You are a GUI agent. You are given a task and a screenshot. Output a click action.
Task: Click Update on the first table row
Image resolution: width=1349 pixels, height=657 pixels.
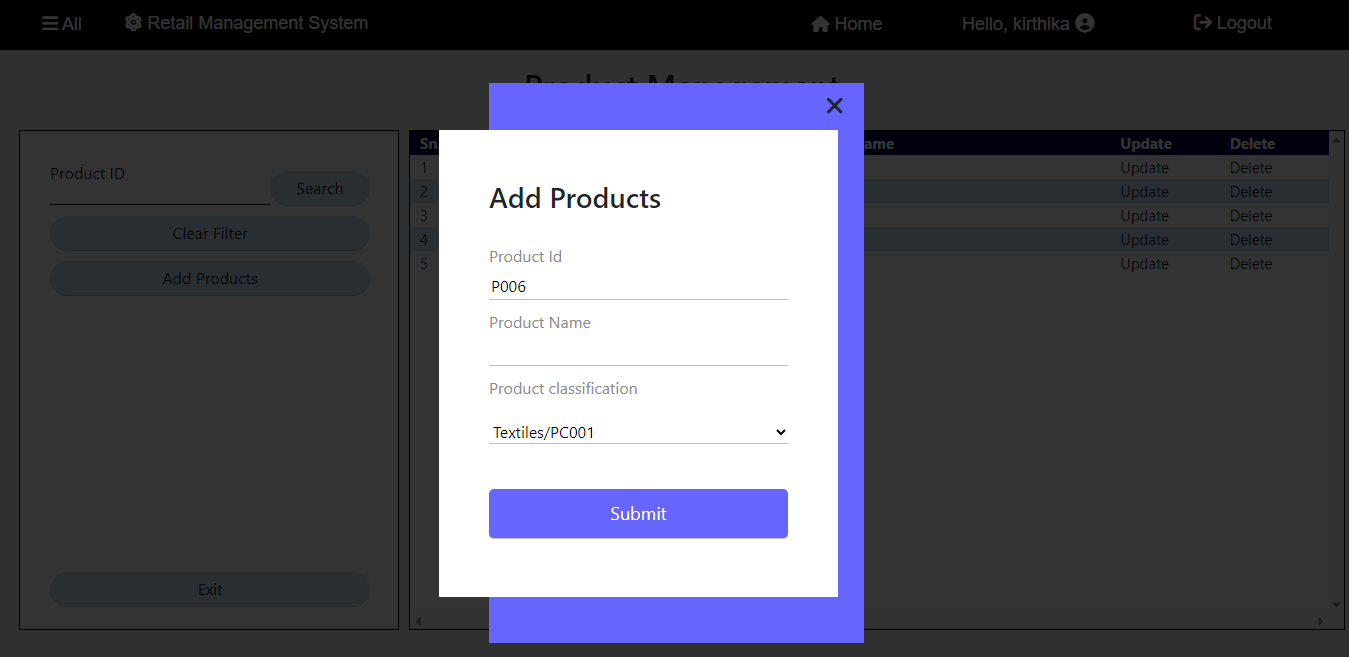point(1144,167)
